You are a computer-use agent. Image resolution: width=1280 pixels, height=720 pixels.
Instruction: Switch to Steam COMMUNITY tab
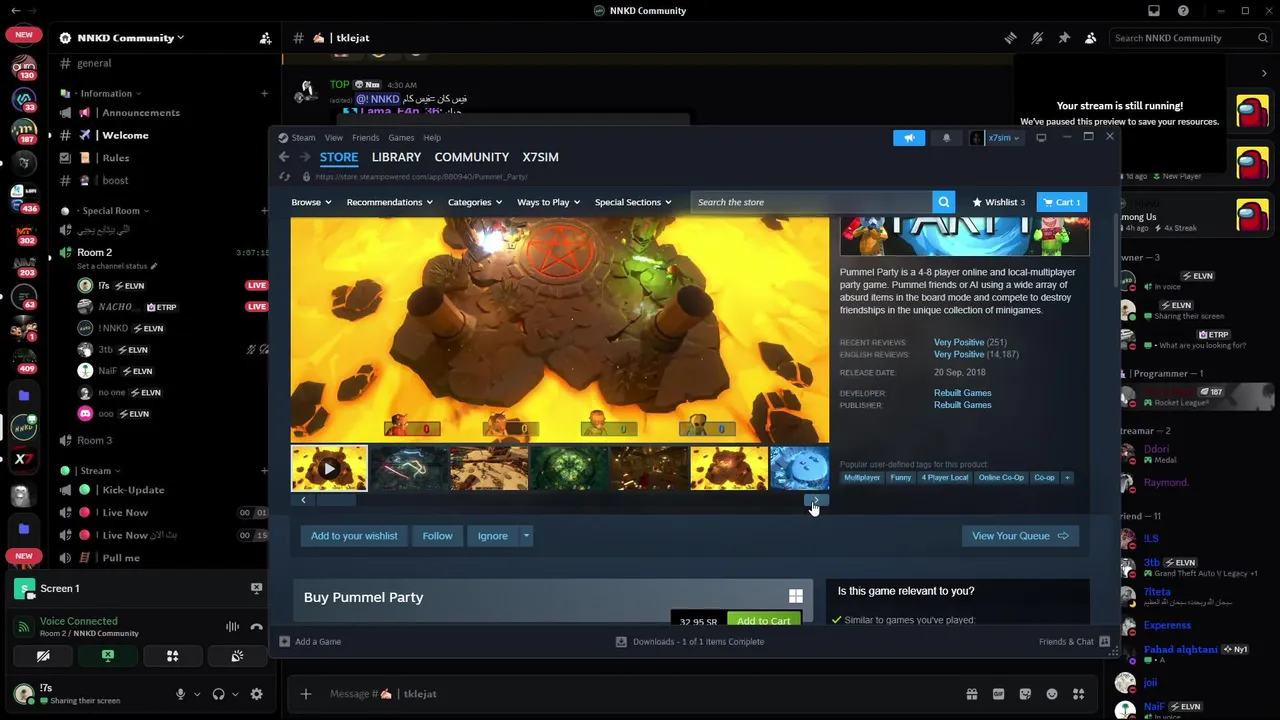(472, 157)
